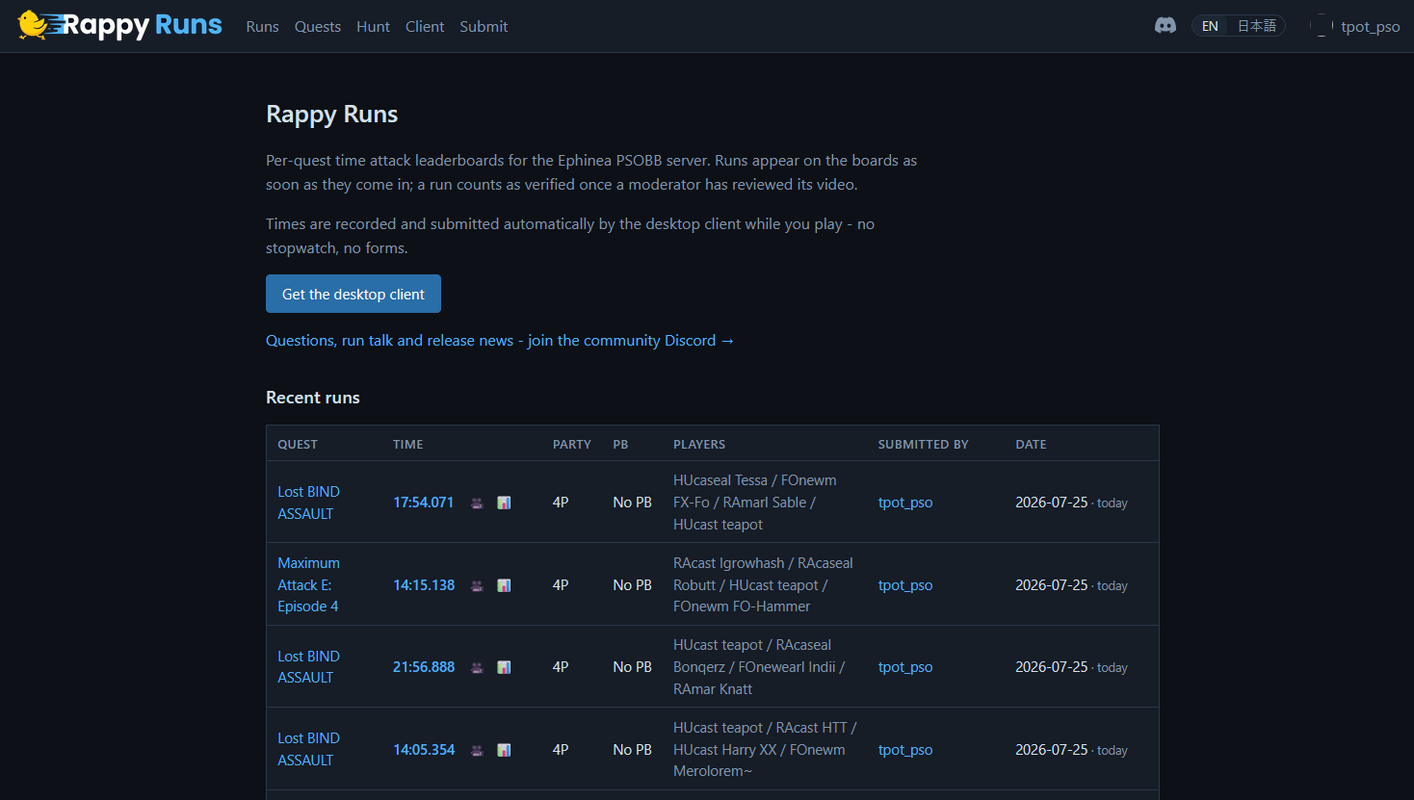Open Lost BIND ASSAULT quest in 21:56.888 row
This screenshot has width=1414, height=800.
309,667
